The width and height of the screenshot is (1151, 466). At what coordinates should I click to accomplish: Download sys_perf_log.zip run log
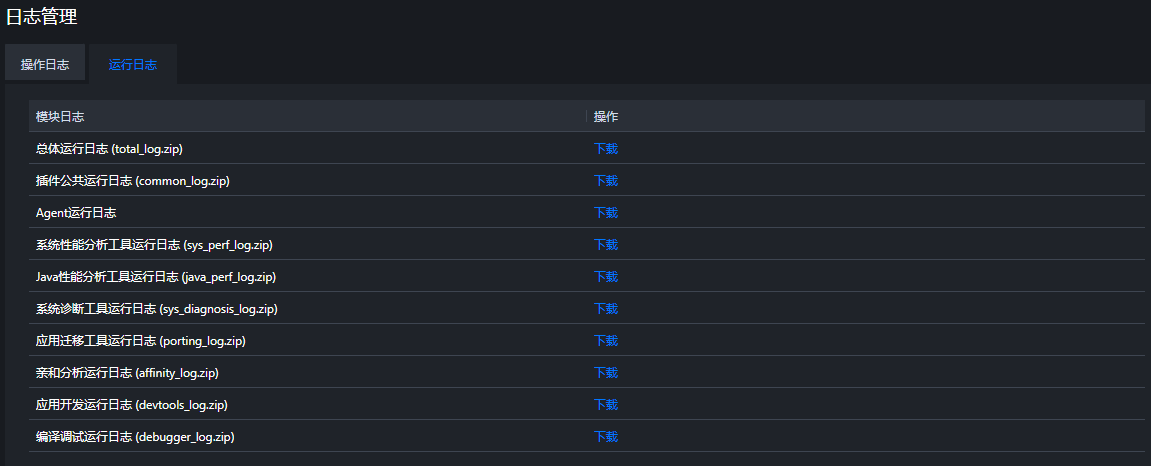(606, 244)
